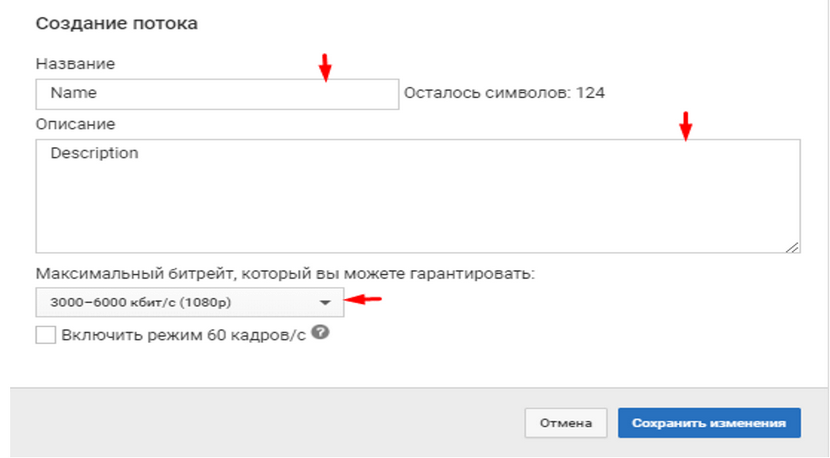Click the 'Включить режим 60 кадров/с' label
Viewport: 830px width, 458px height.
coord(184,336)
